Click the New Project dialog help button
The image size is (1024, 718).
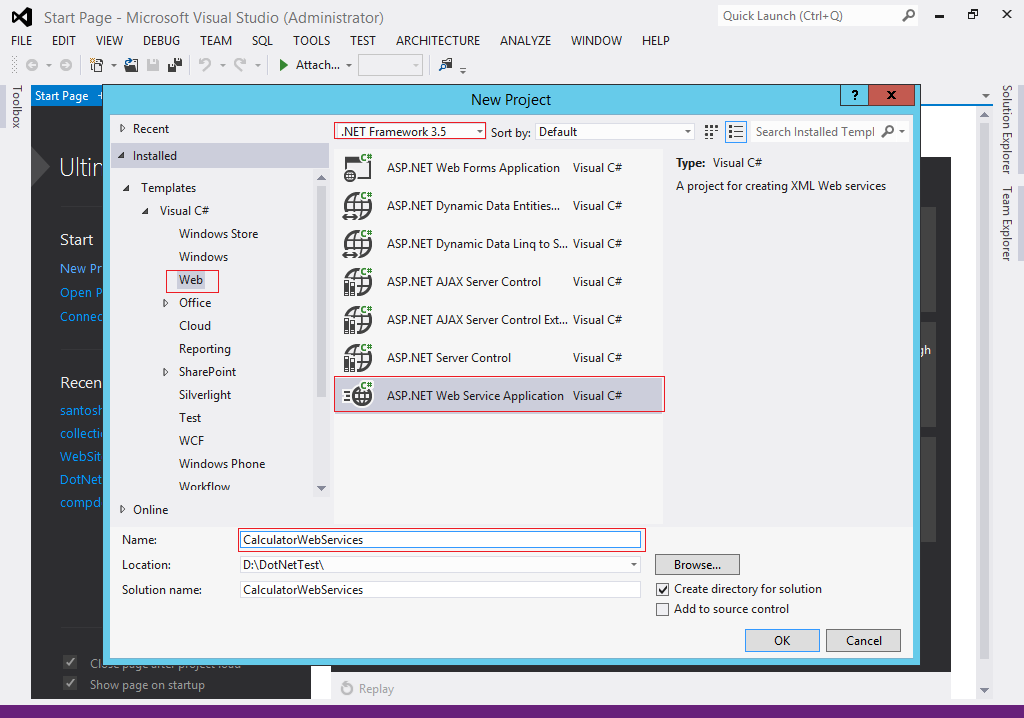[855, 95]
